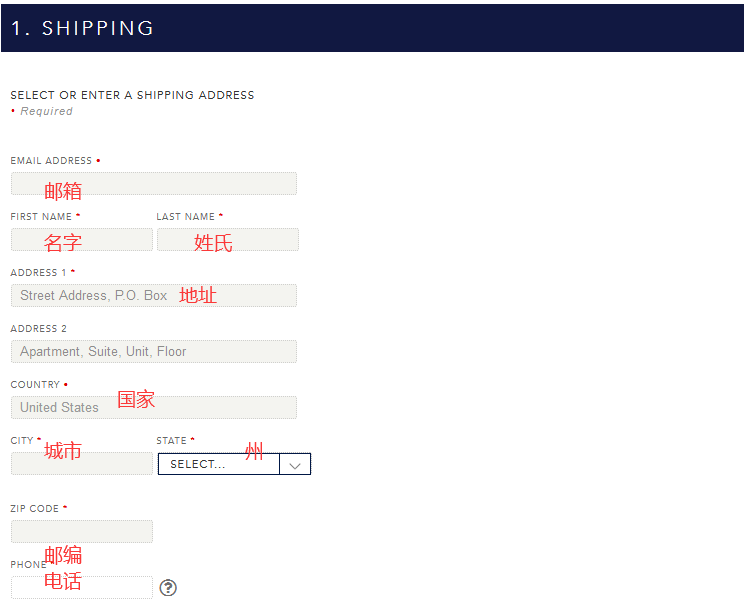744x610 pixels.
Task: Select the Zip Code input box
Action: (82, 532)
